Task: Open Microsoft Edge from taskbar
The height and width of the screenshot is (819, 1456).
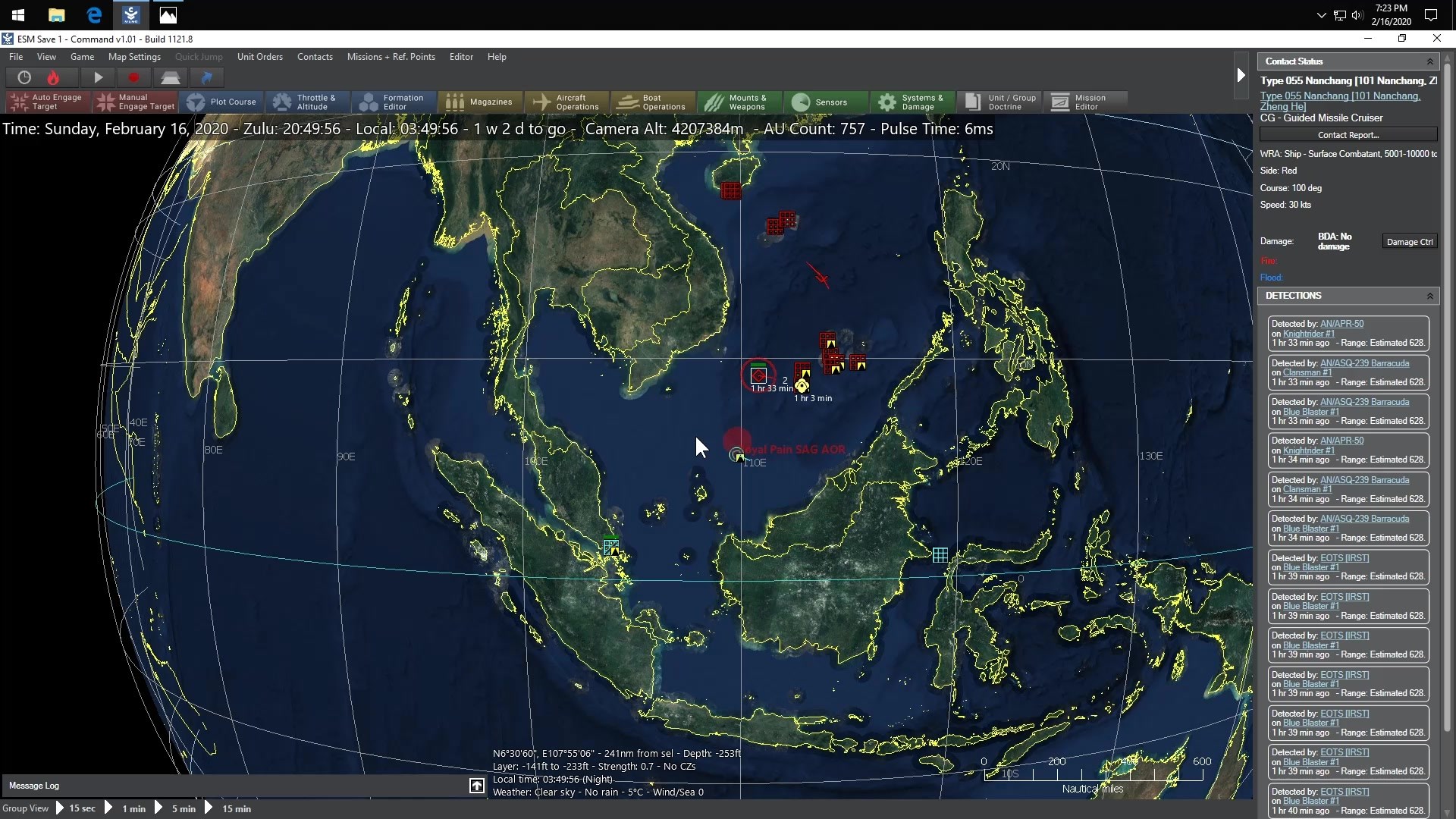Action: pos(94,15)
